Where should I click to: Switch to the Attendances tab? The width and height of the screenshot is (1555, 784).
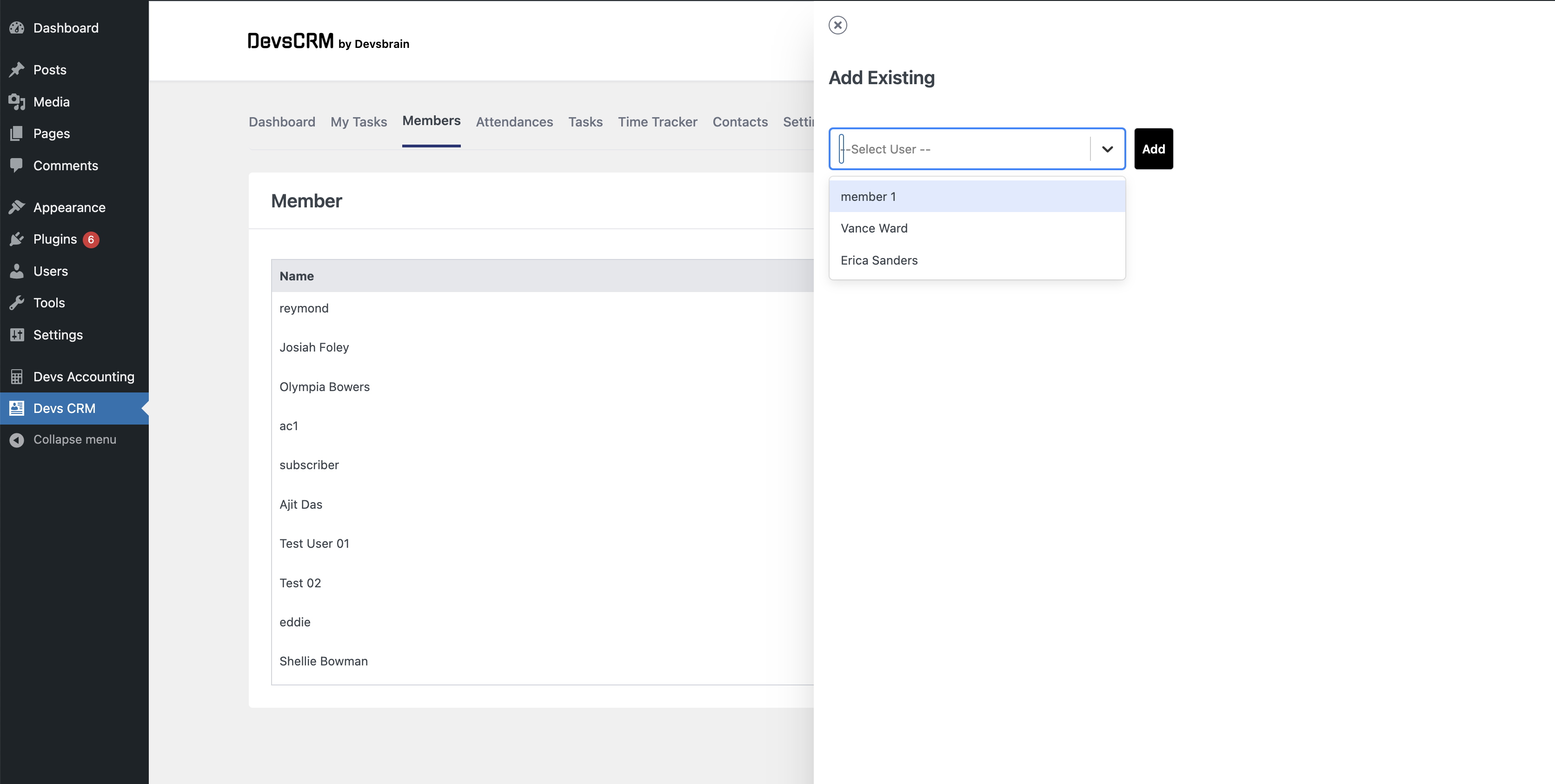[514, 122]
